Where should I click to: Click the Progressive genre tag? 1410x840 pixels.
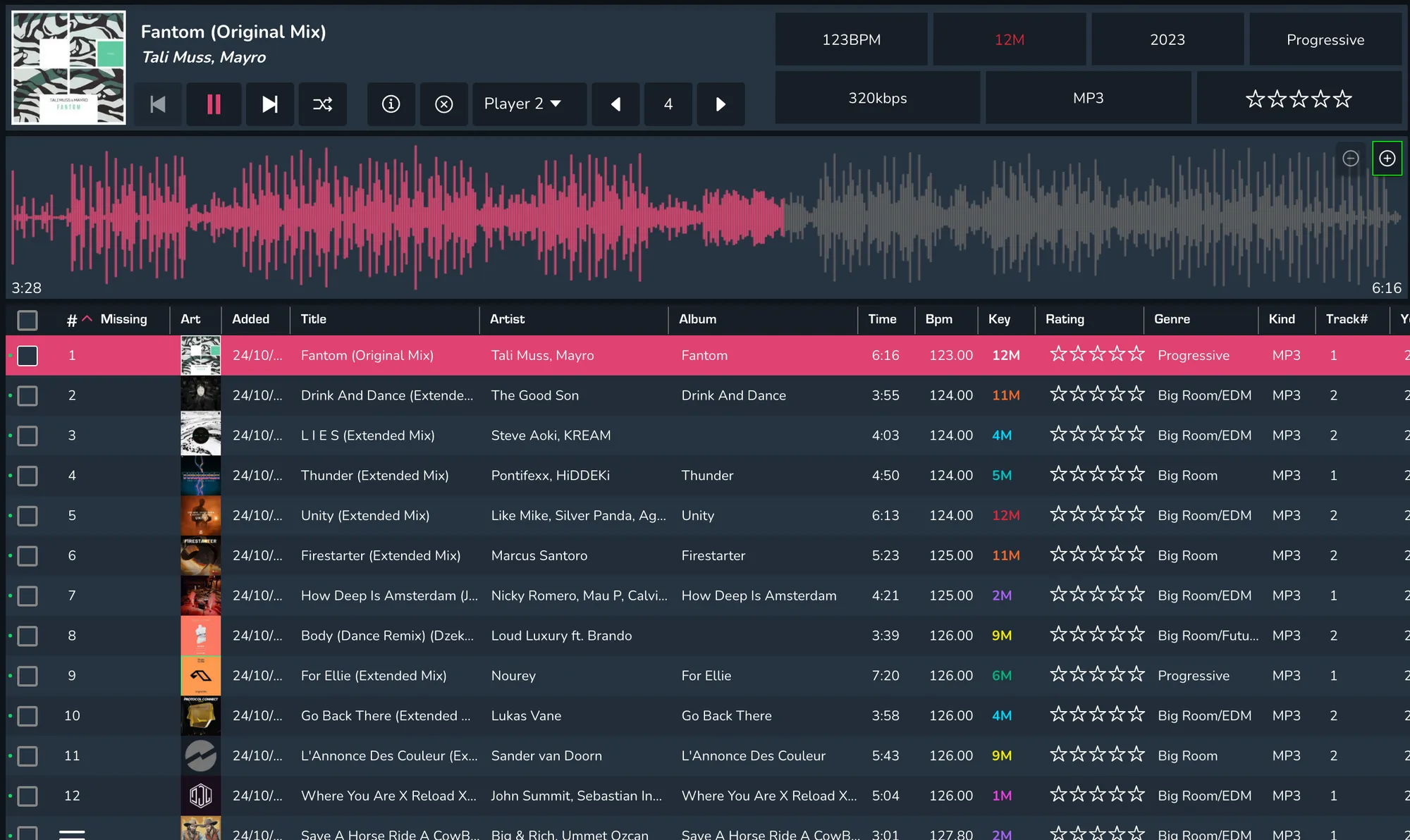coord(1325,39)
